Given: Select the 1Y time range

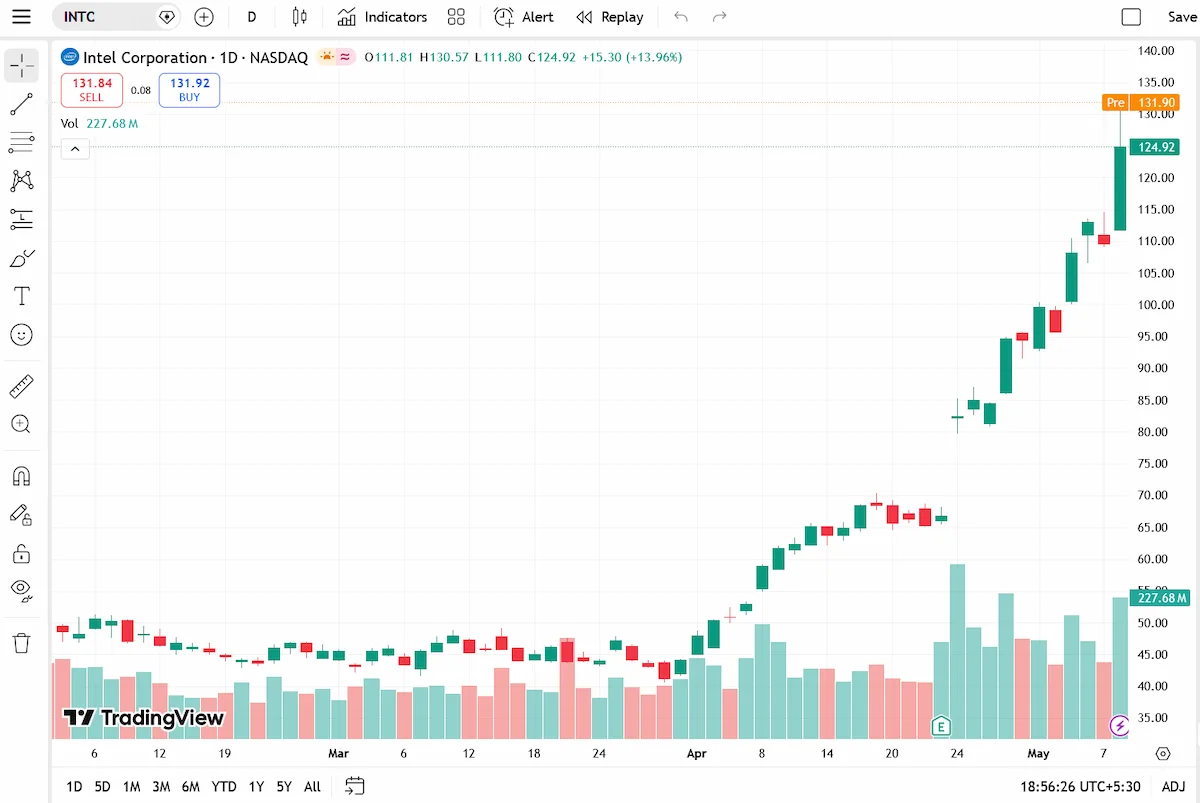Looking at the screenshot, I should (x=256, y=786).
